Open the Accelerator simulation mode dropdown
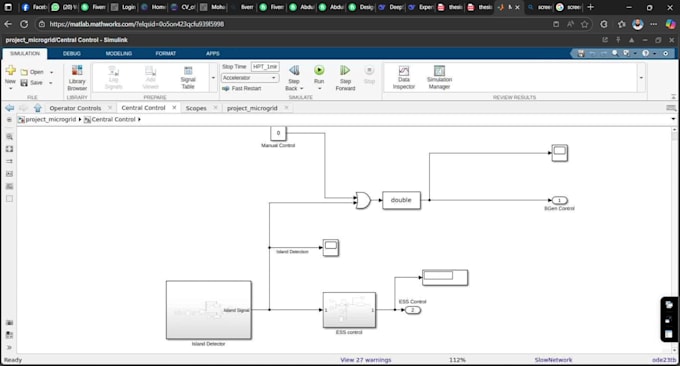This screenshot has width=680, height=366. click(250, 78)
